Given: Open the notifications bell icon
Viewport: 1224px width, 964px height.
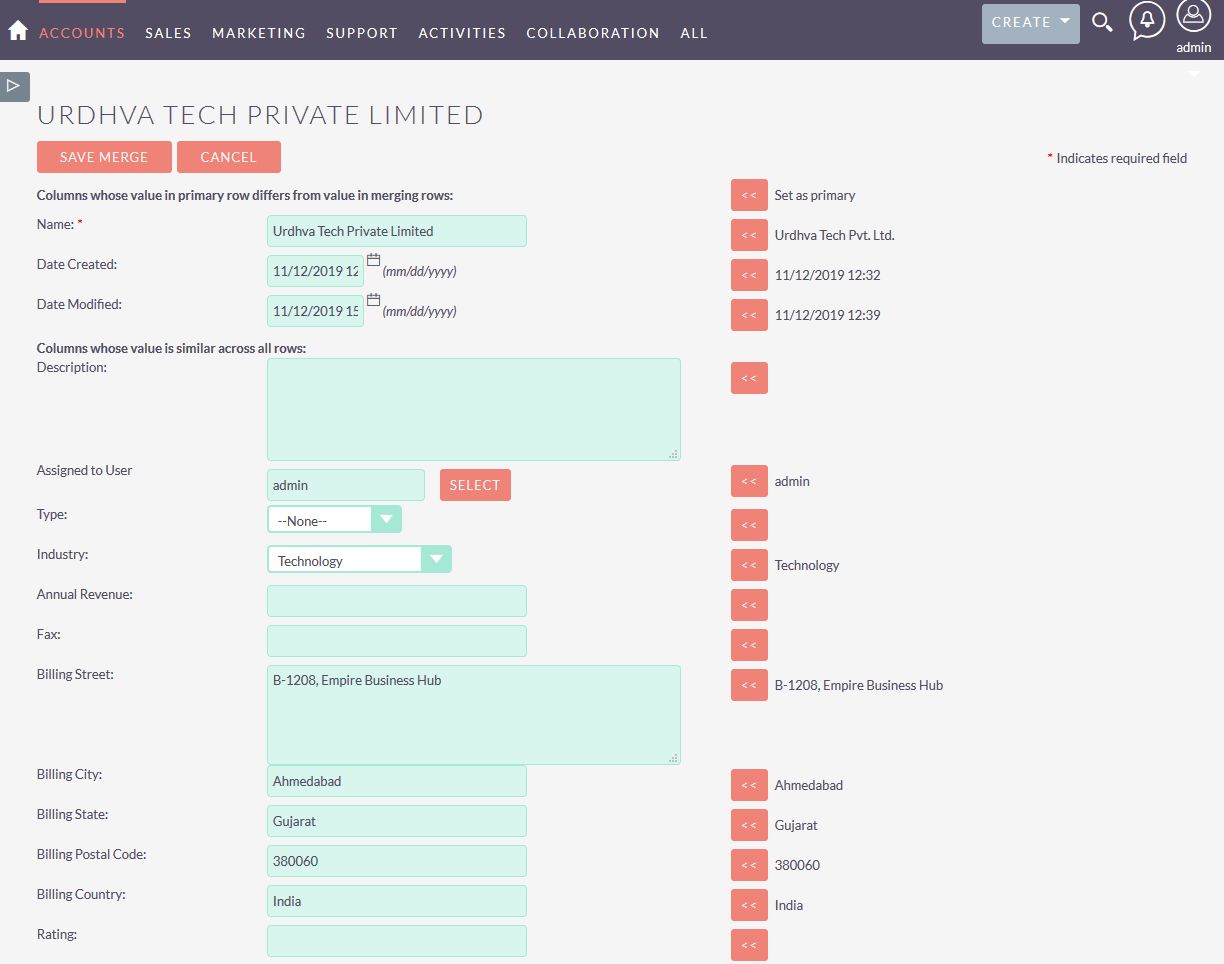Looking at the screenshot, I should click(1147, 20).
